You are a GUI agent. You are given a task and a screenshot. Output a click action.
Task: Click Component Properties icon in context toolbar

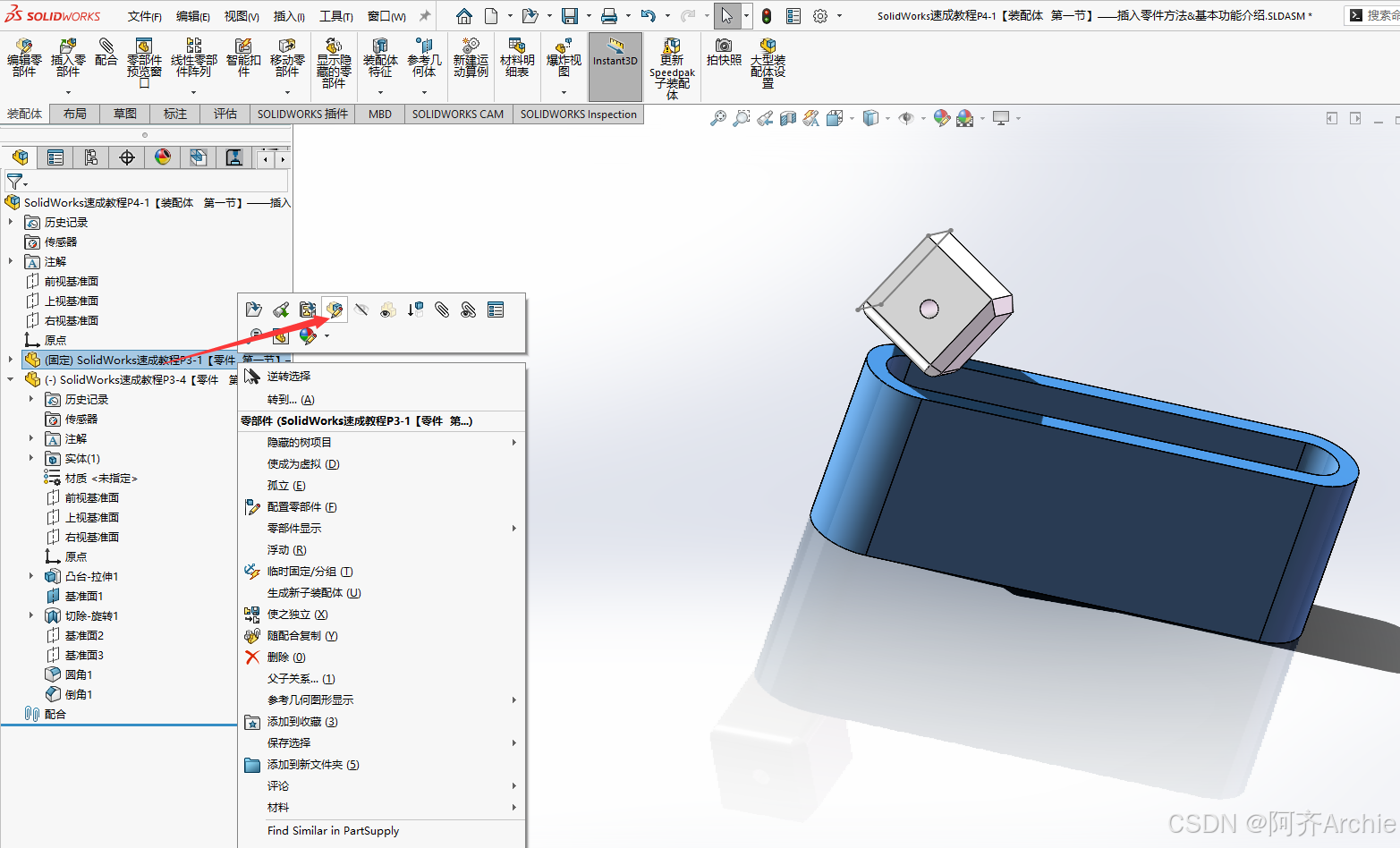[x=496, y=310]
